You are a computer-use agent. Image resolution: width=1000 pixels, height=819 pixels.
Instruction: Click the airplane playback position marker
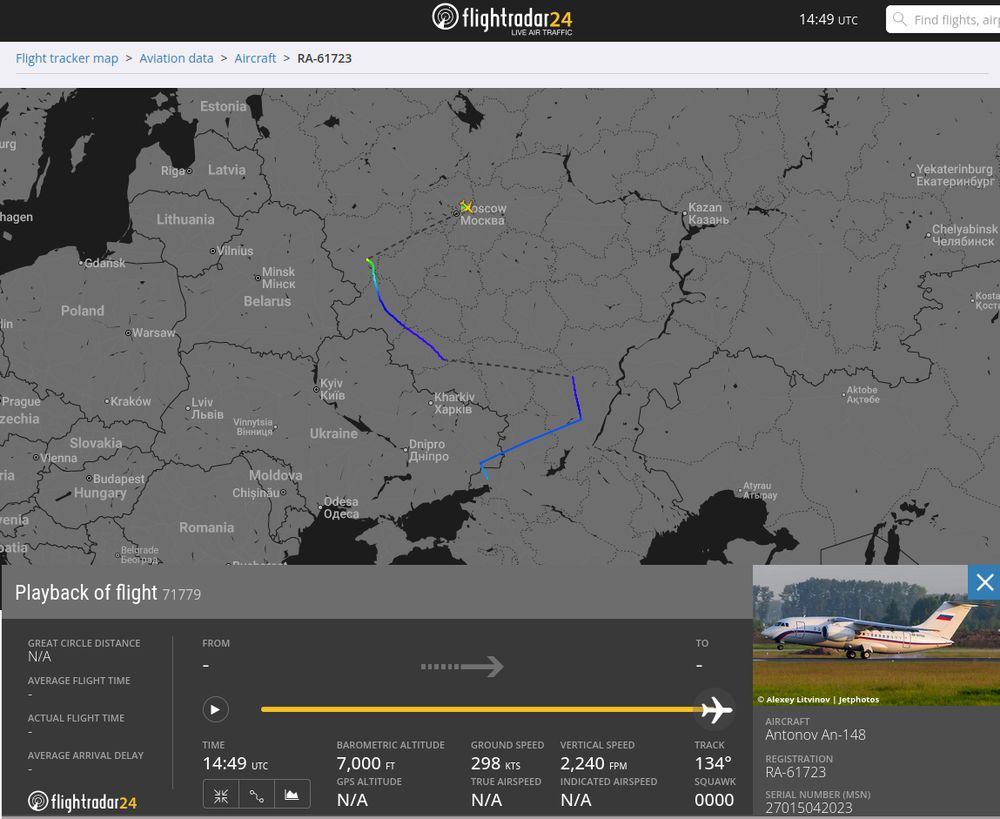716,709
